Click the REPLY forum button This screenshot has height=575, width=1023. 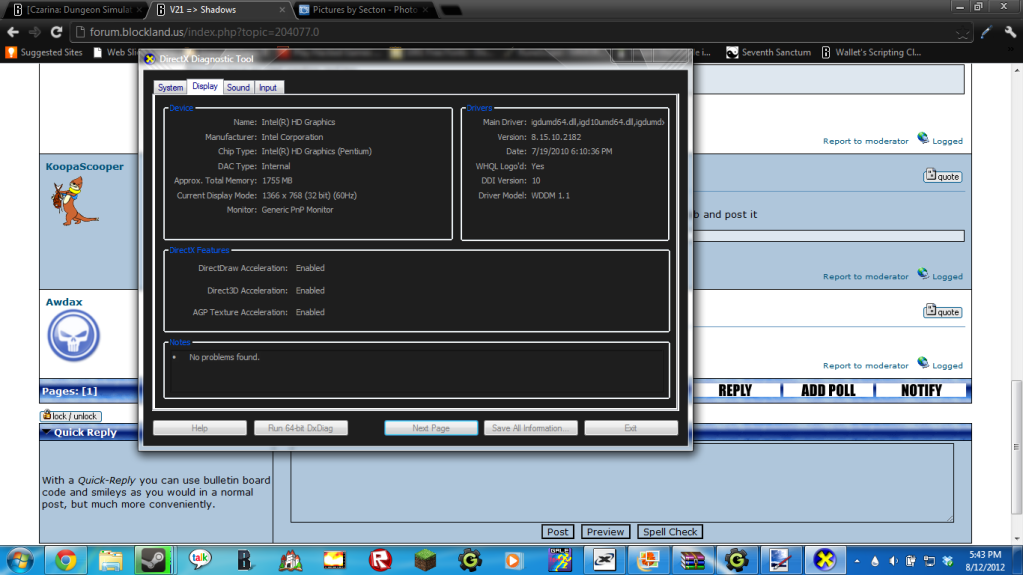pos(735,390)
